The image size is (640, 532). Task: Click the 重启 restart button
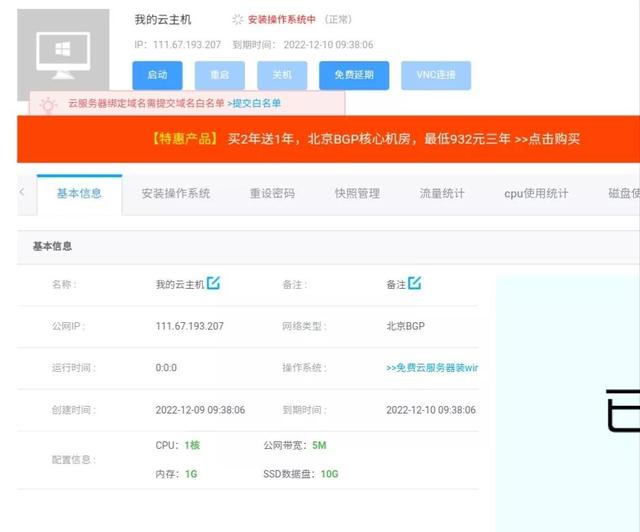pos(220,75)
